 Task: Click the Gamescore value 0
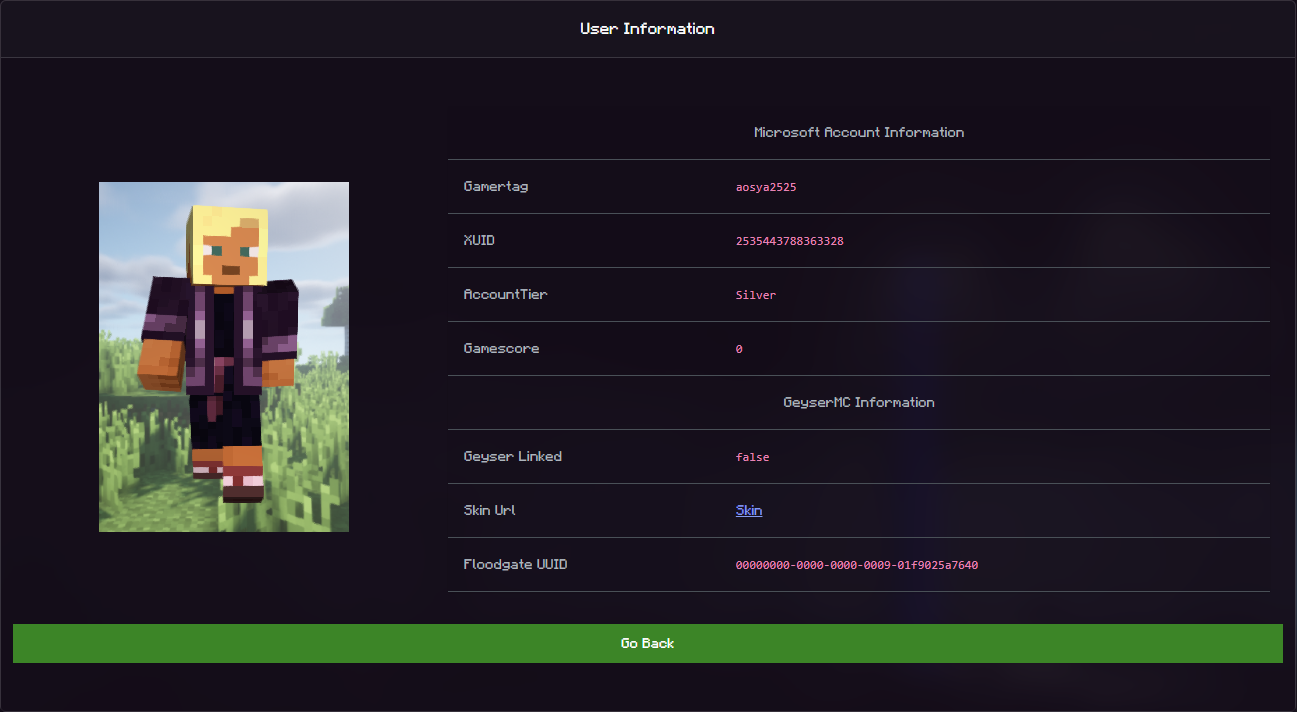(x=739, y=349)
